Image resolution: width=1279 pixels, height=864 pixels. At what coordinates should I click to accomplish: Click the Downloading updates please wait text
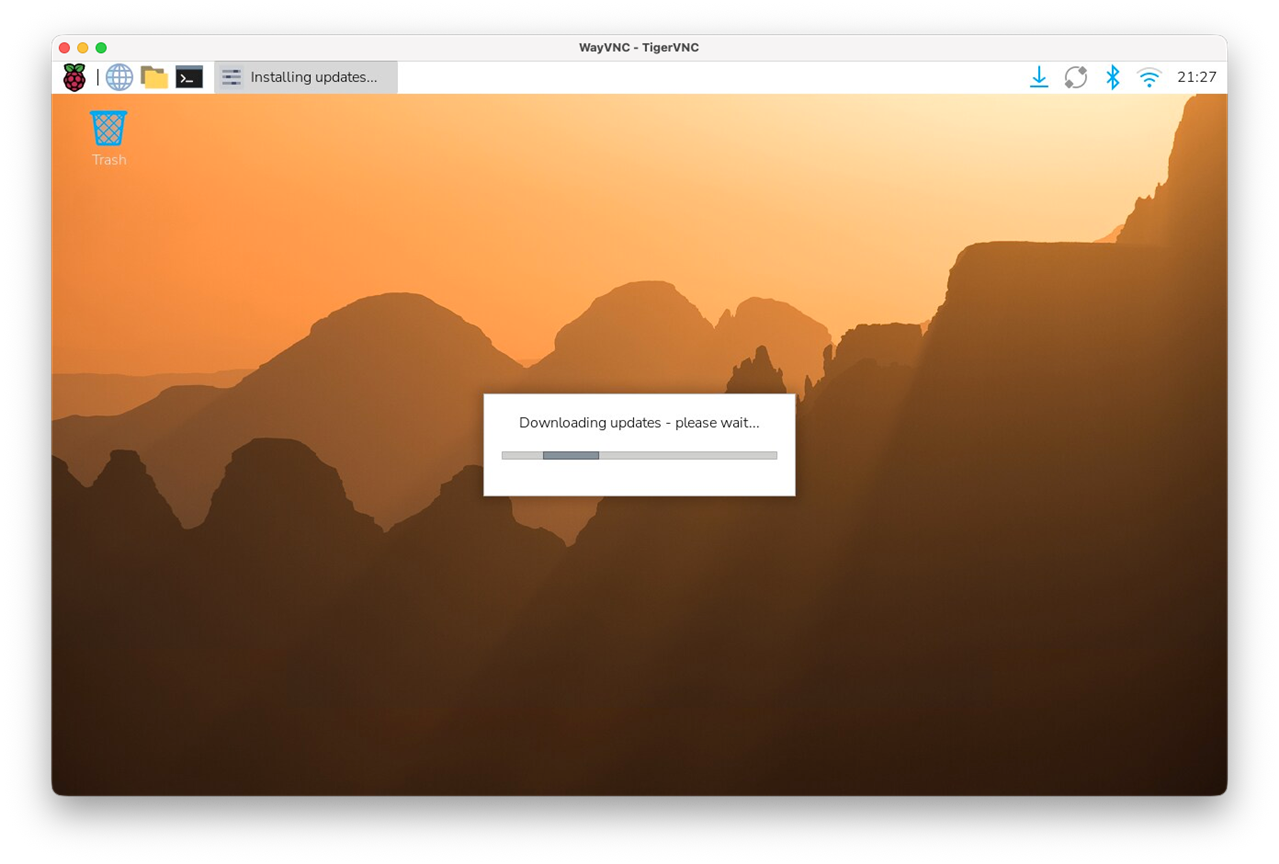(639, 423)
